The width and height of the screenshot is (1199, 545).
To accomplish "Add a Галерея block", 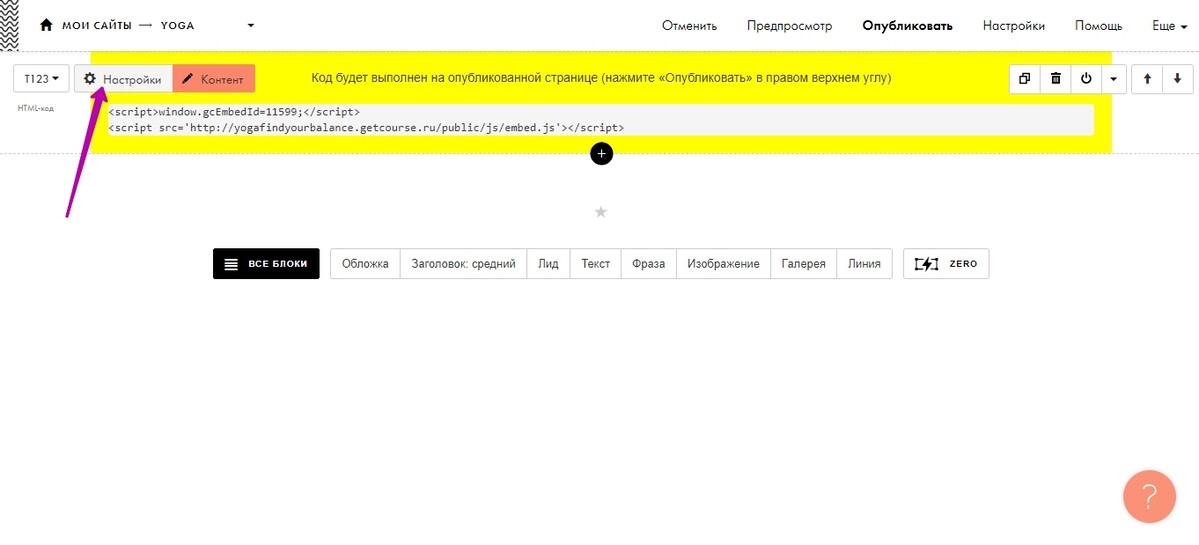I will pos(804,264).
